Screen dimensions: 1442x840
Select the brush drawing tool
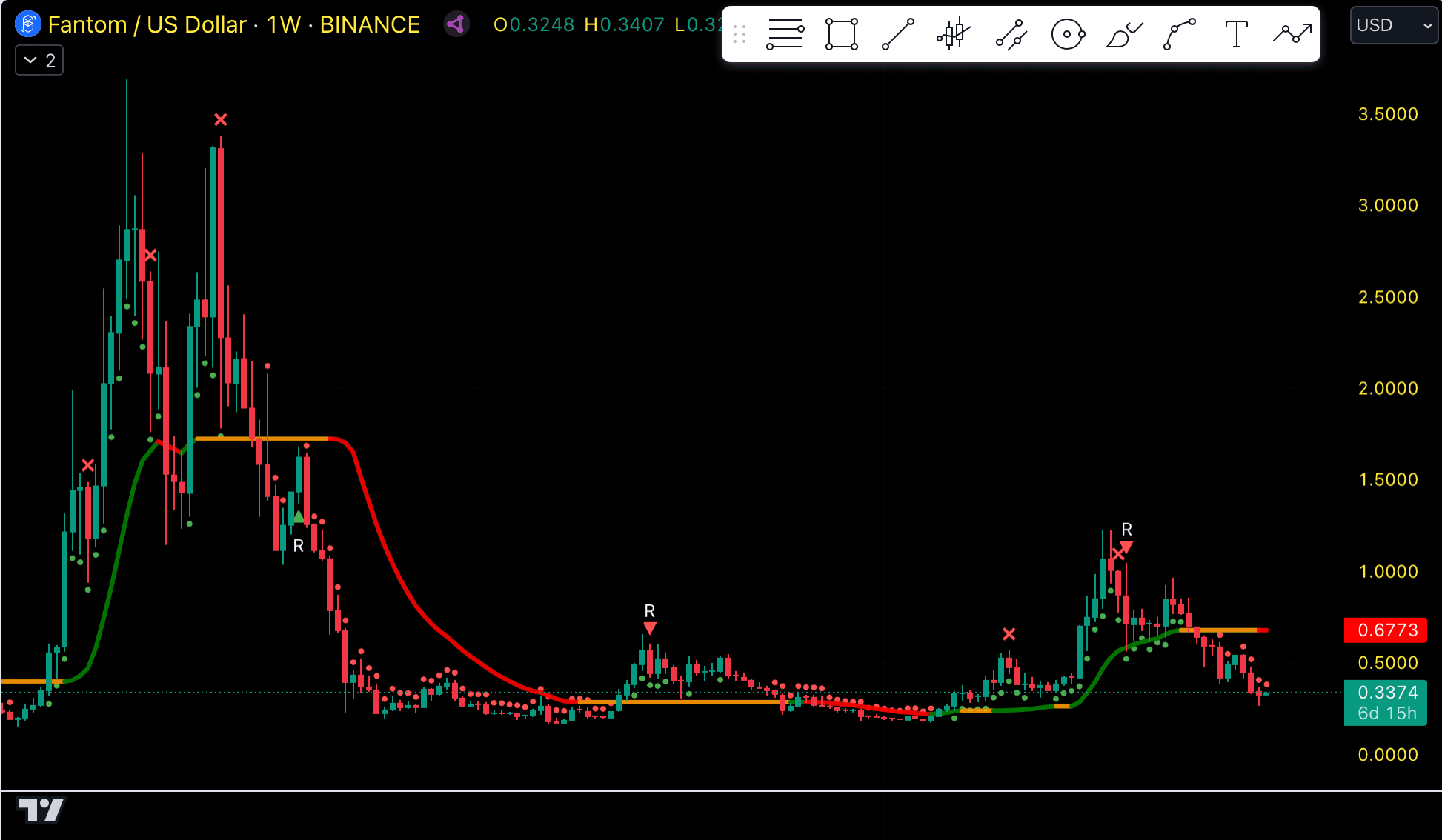click(x=1124, y=34)
